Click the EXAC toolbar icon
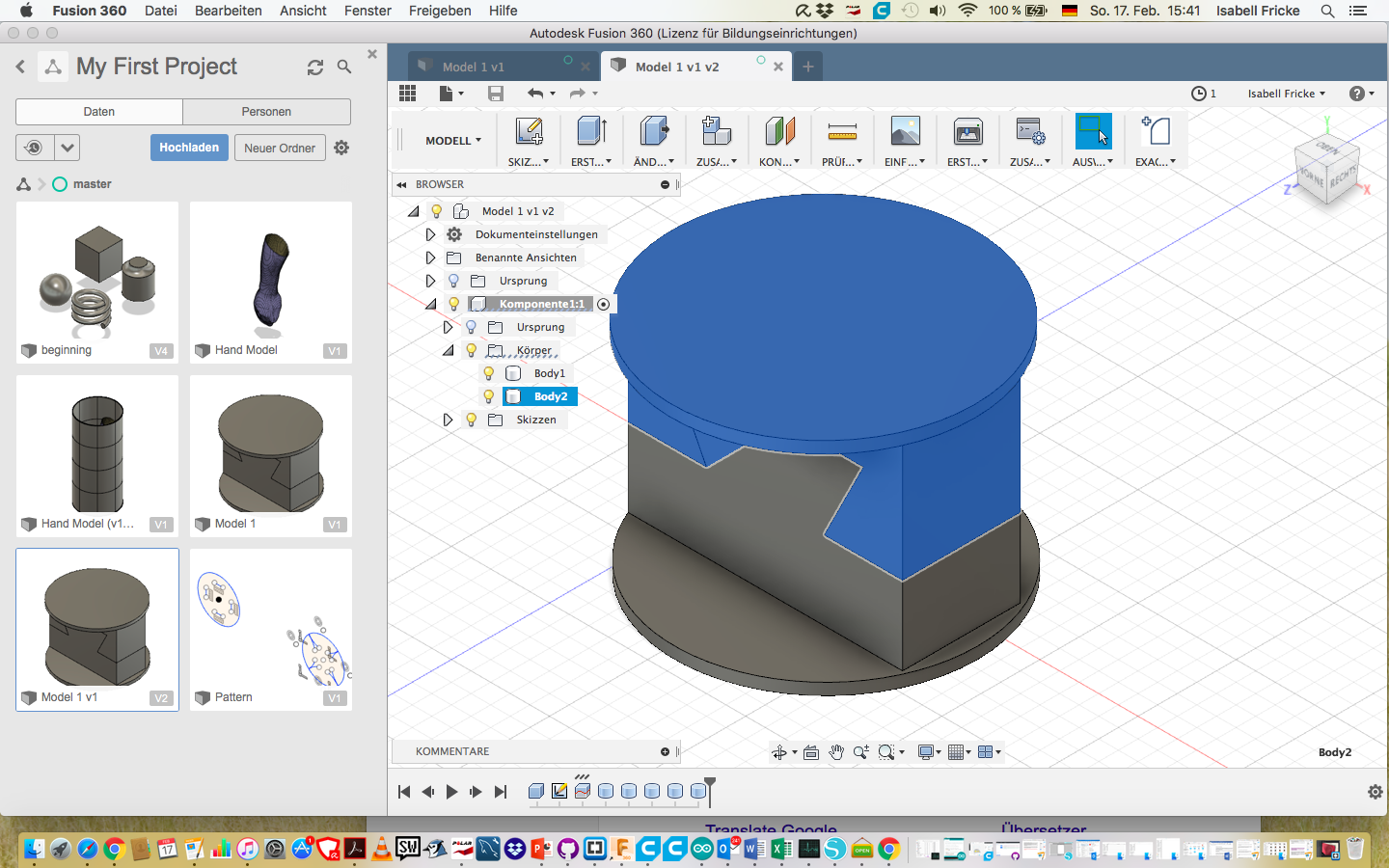The image size is (1389, 868). click(1156, 131)
